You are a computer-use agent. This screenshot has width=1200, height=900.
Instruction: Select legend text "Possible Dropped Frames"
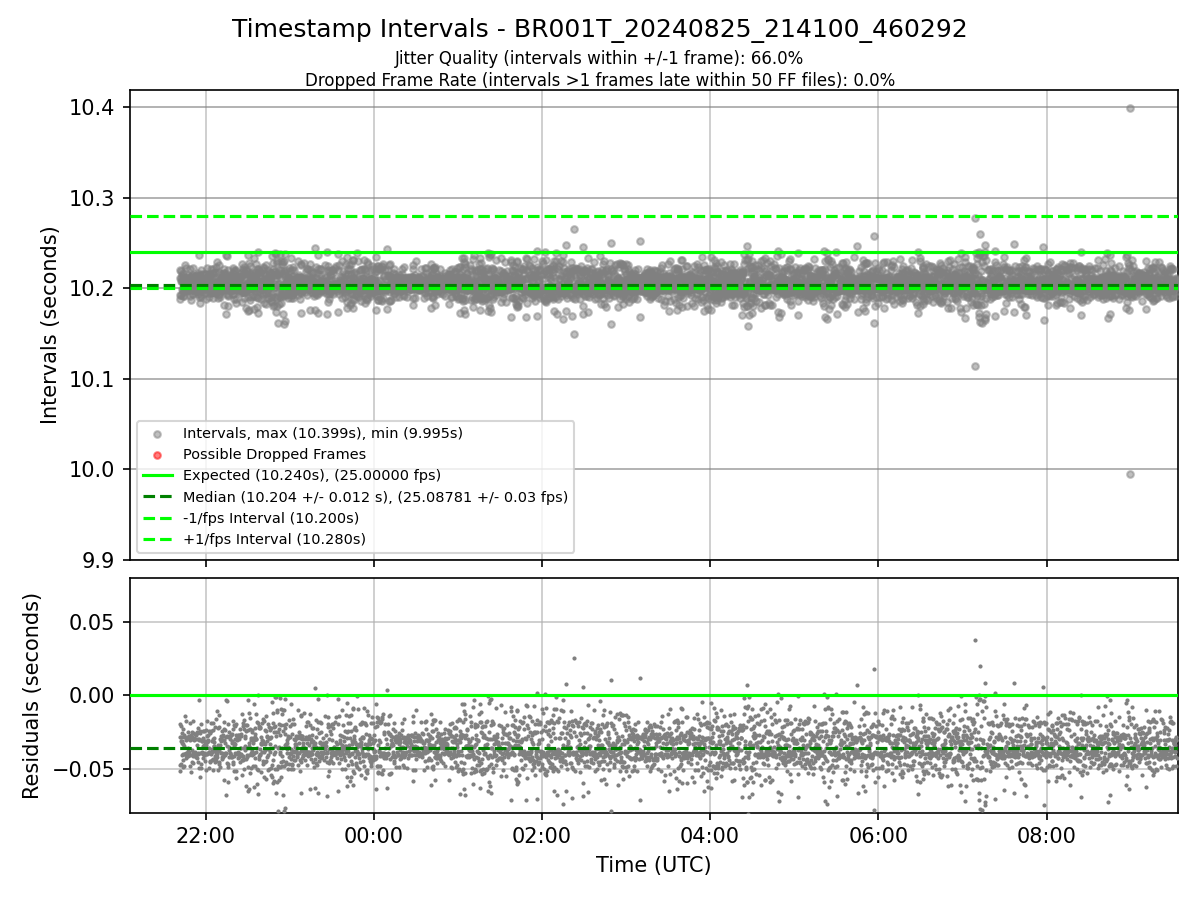(274, 455)
